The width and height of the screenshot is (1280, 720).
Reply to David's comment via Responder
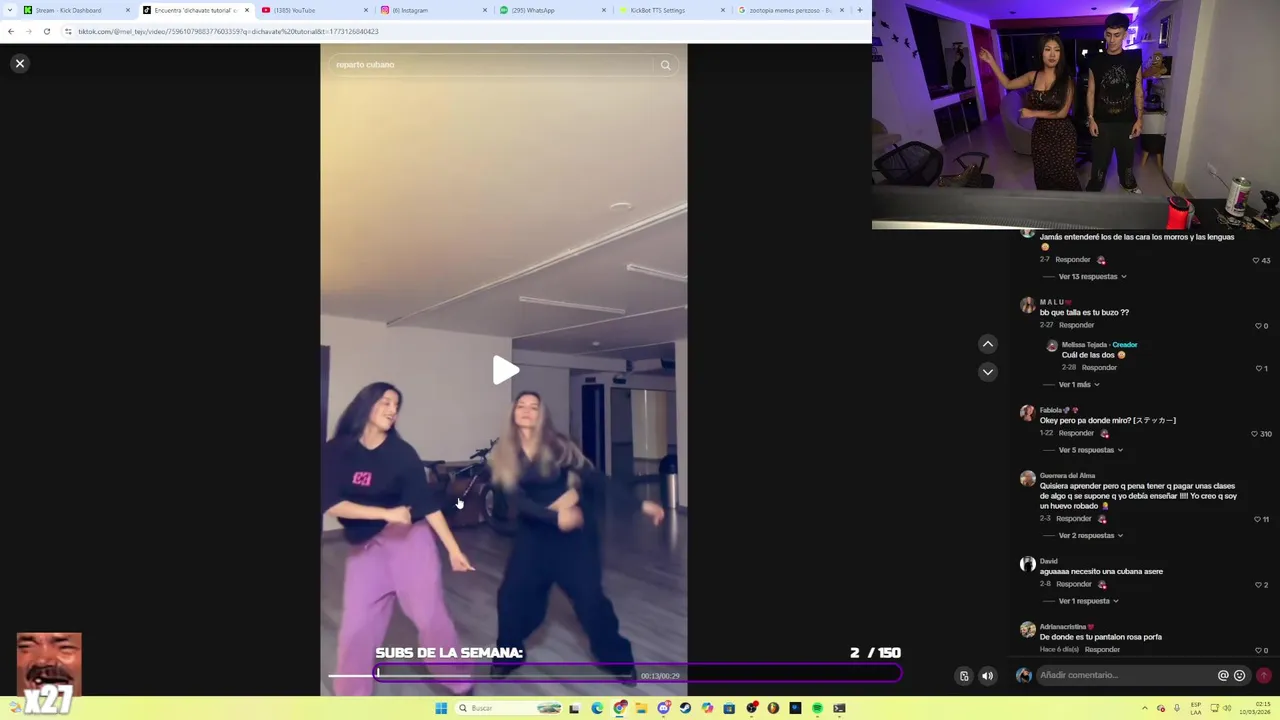(x=1074, y=584)
